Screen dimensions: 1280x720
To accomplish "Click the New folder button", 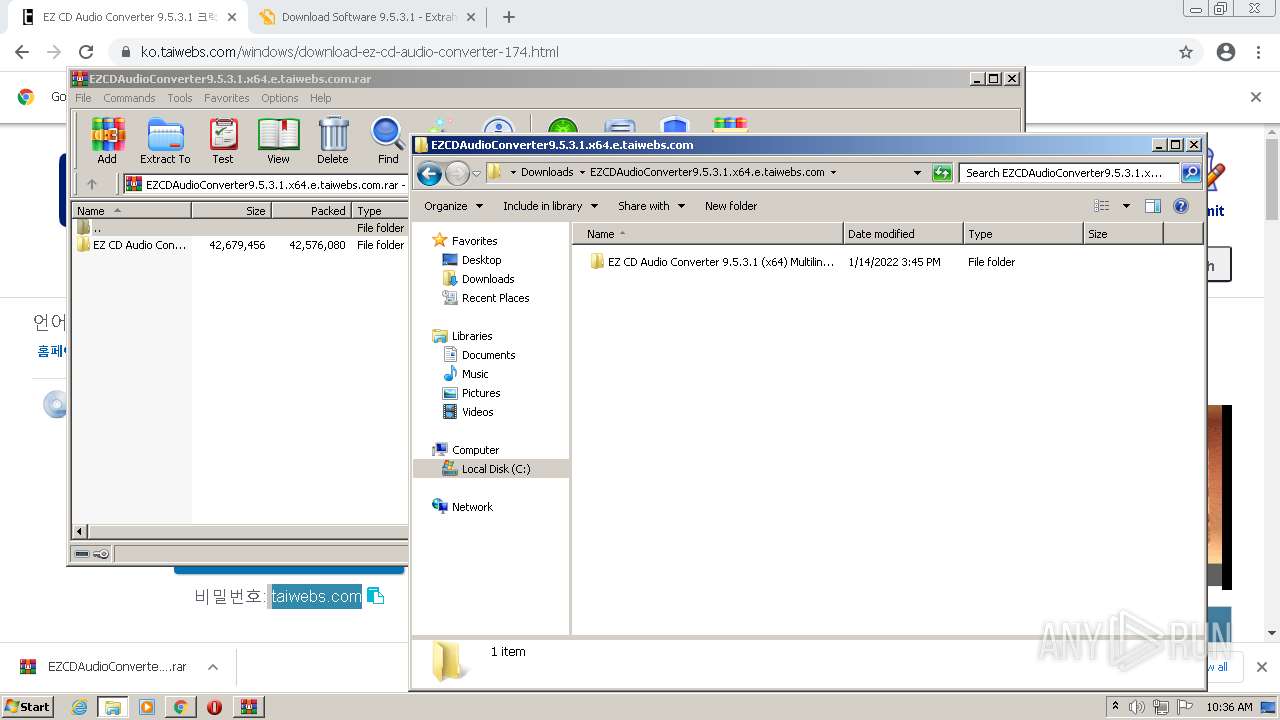I will click(731, 206).
